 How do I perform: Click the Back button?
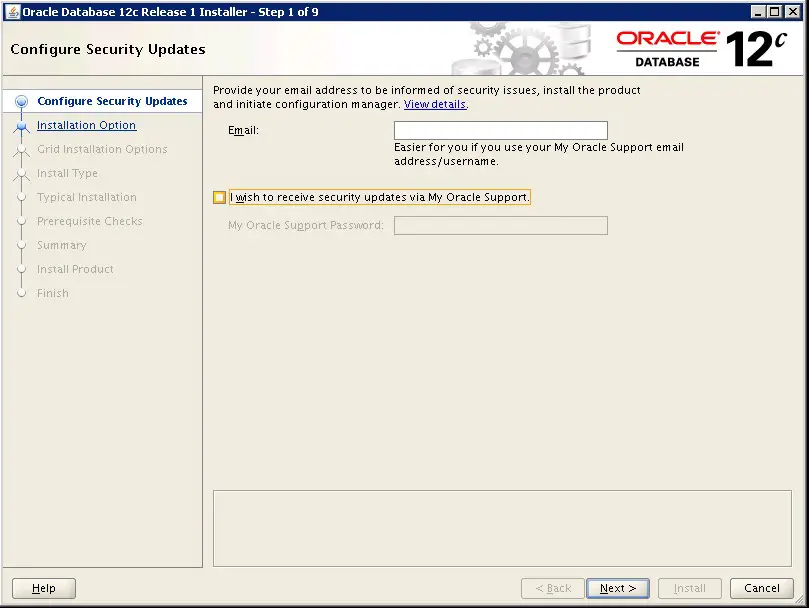click(x=553, y=588)
